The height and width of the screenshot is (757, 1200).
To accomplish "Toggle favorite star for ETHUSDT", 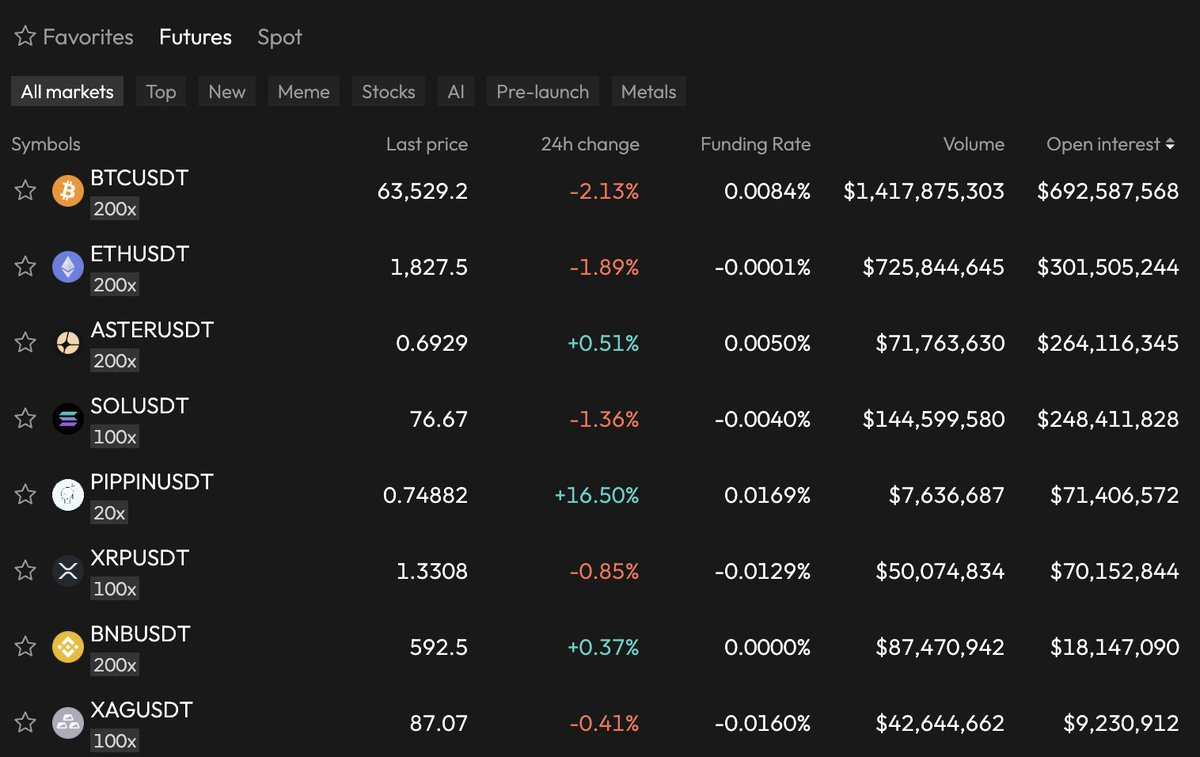I will click(25, 266).
